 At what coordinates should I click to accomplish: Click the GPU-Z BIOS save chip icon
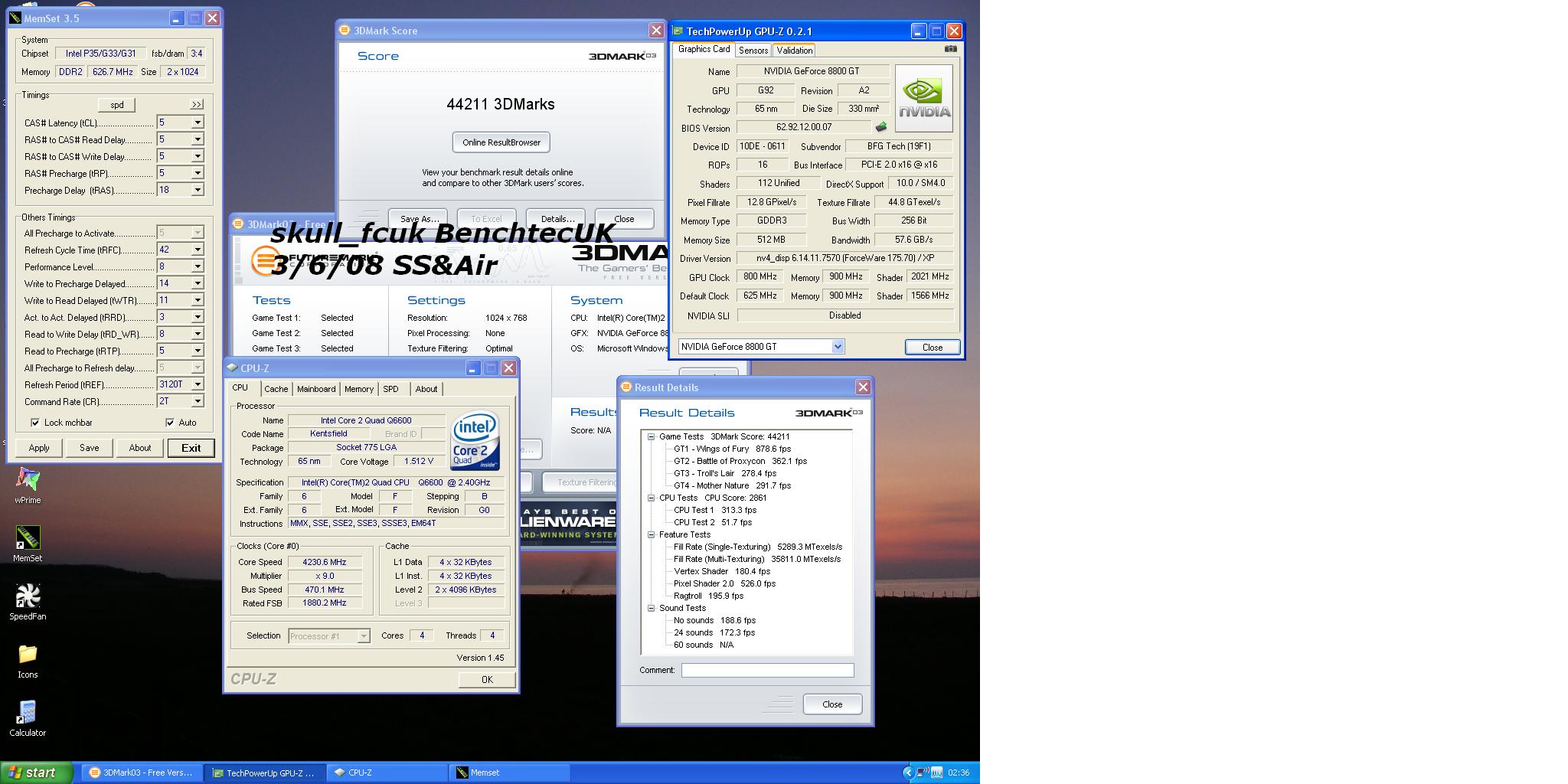881,127
